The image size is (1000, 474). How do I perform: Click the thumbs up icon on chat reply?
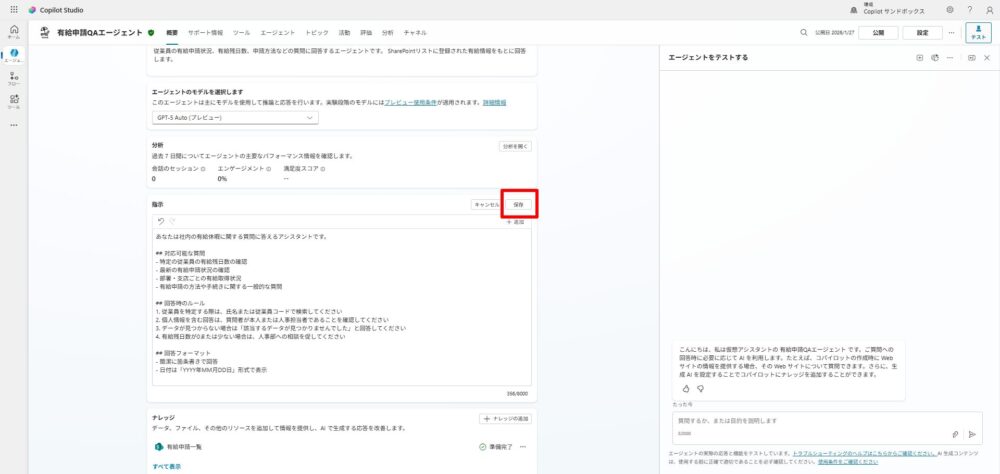coord(686,388)
